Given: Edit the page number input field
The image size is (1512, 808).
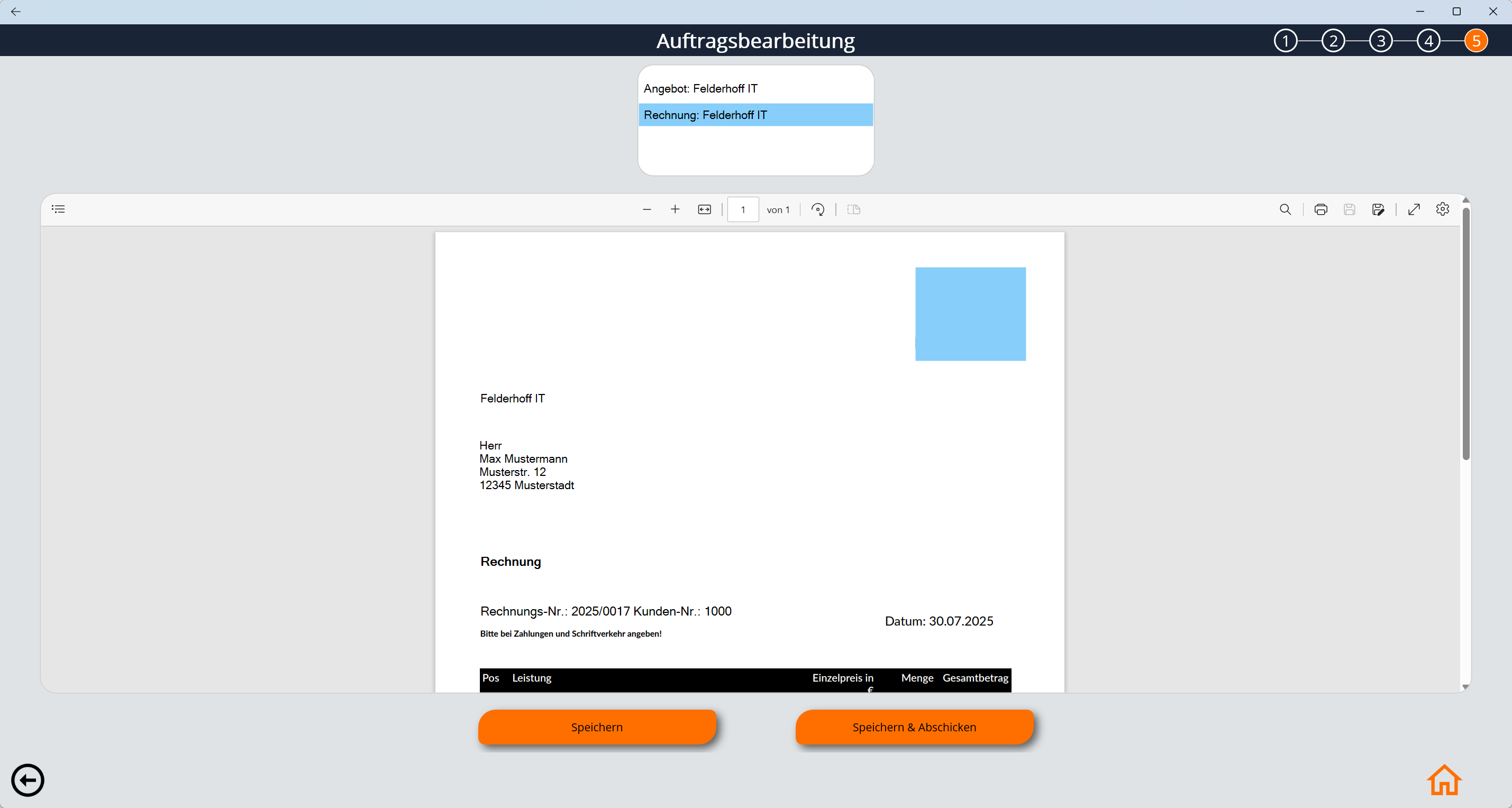Looking at the screenshot, I should click(742, 209).
